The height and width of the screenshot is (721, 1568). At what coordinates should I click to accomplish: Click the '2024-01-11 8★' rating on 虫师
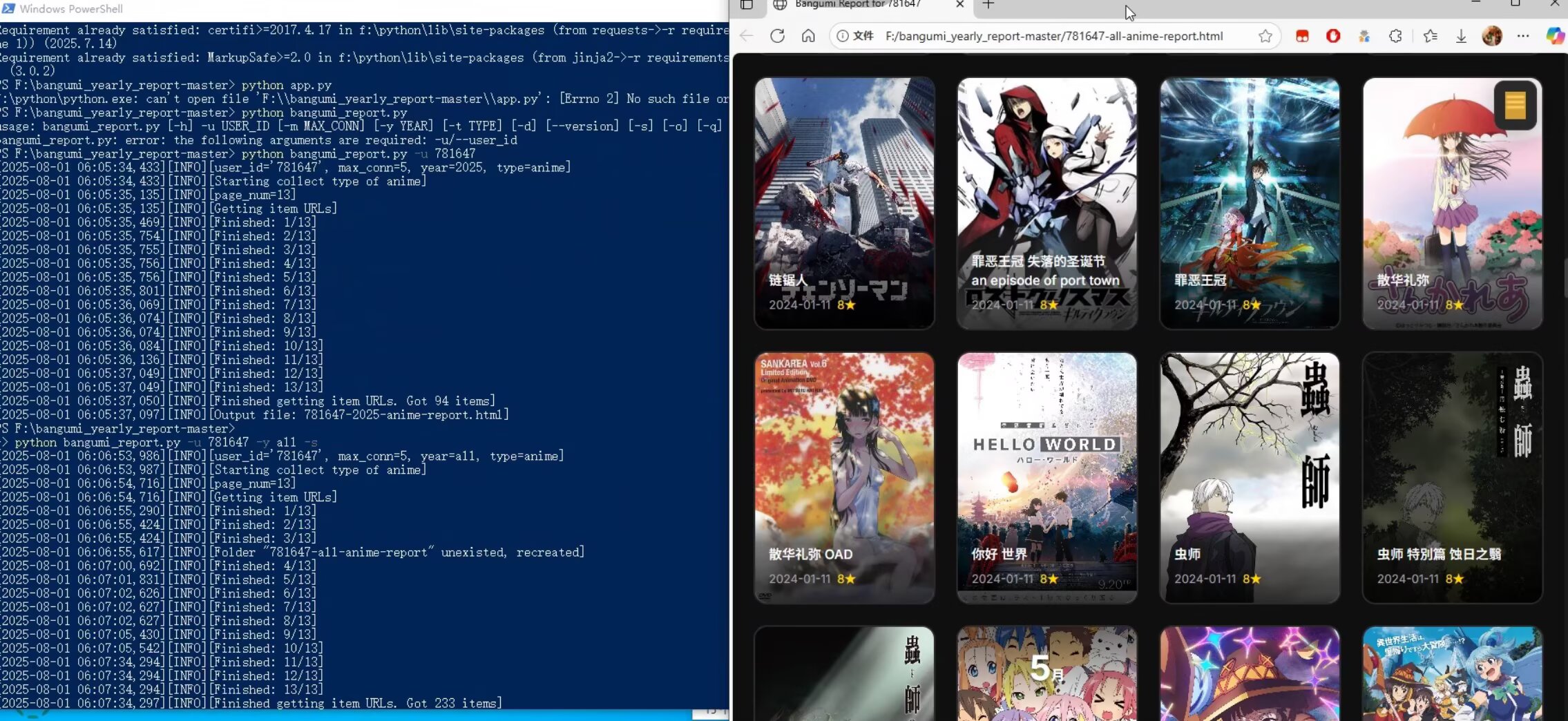[x=1218, y=579]
